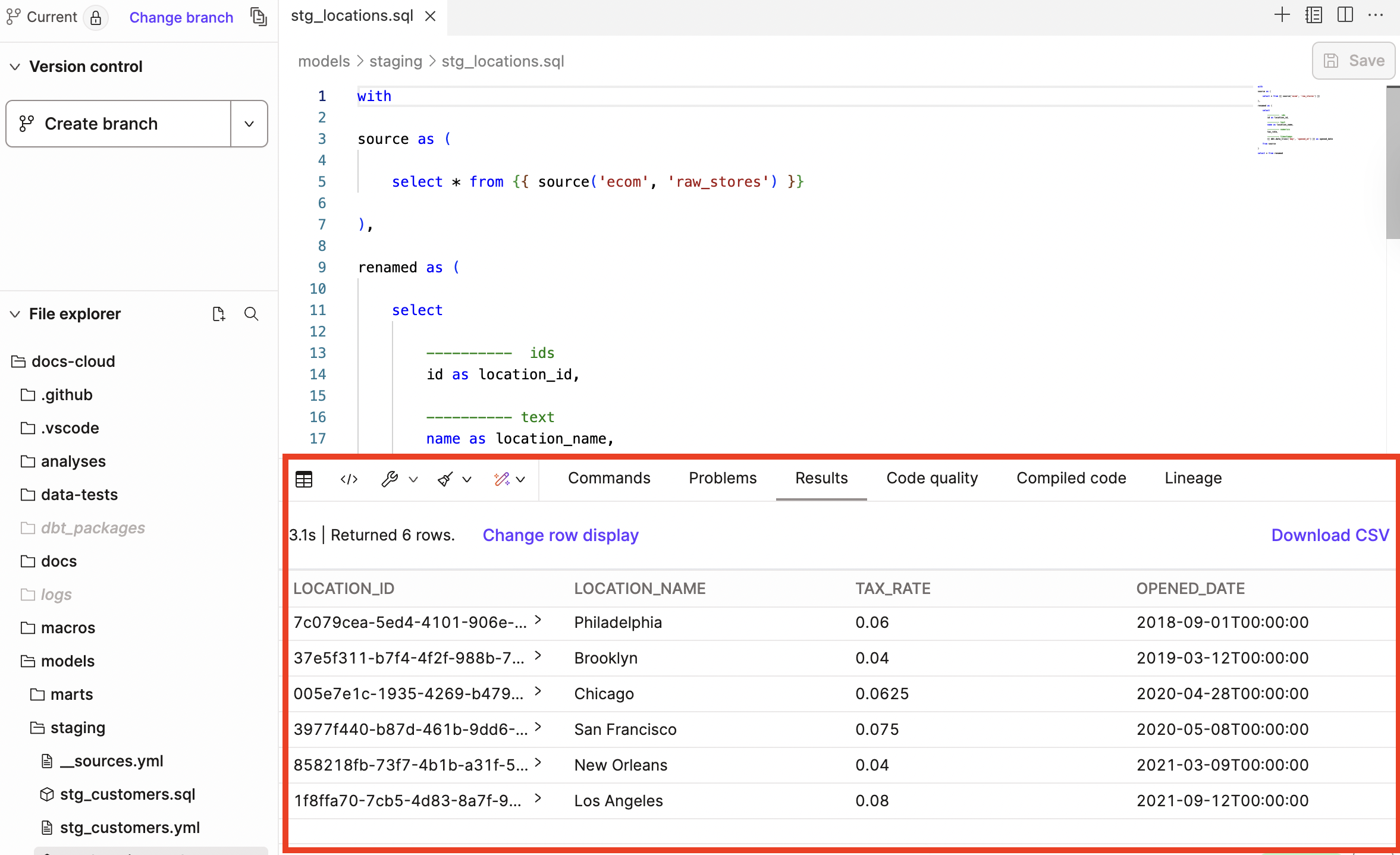1400x855 pixels.
Task: Copy the current branch name
Action: pos(258,17)
